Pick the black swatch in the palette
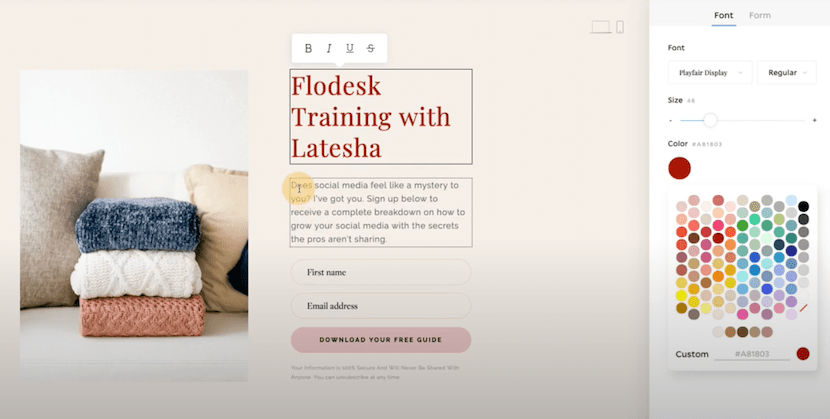This screenshot has width=830, height=419. 803,206
